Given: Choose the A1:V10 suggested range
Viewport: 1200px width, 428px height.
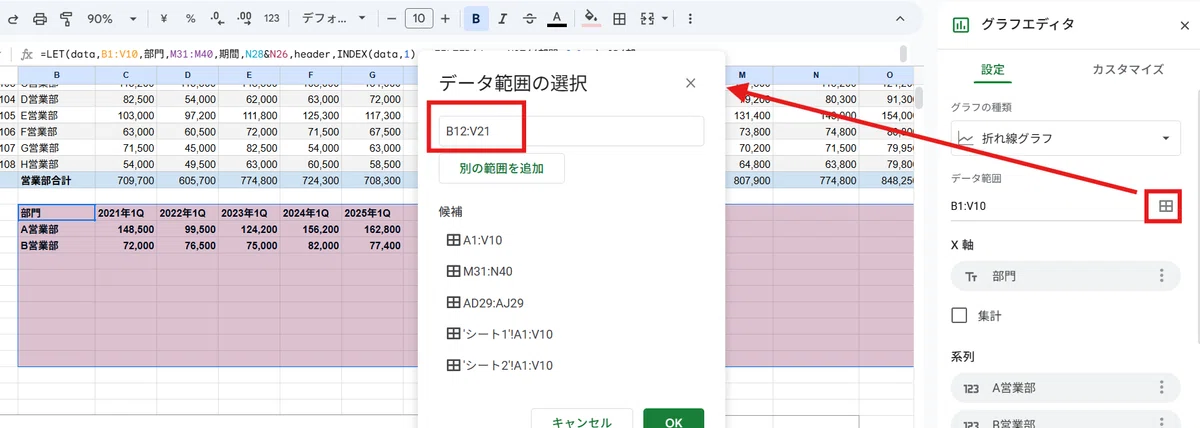Looking at the screenshot, I should (474, 240).
